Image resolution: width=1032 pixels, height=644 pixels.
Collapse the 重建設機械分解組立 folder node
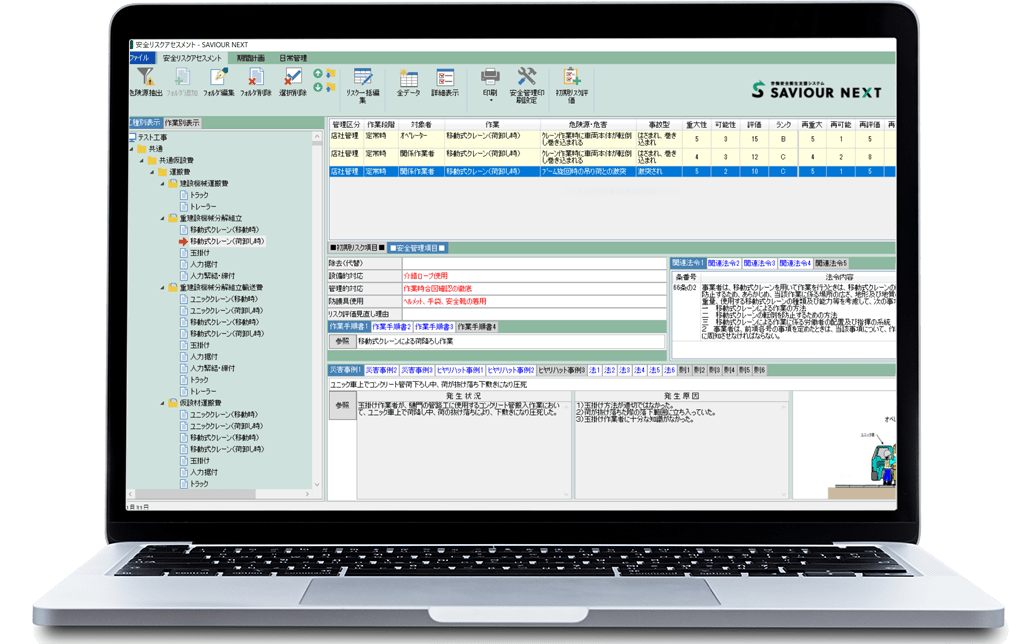(163, 217)
